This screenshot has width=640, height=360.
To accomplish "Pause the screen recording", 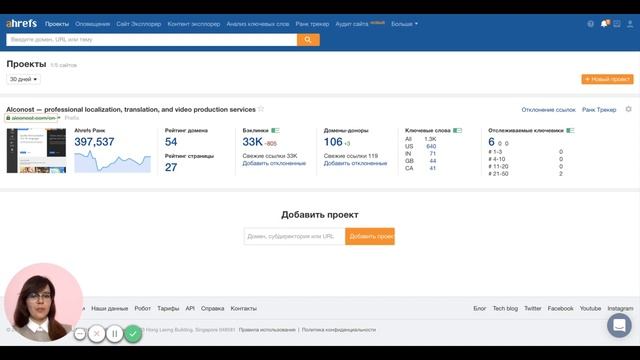I will click(115, 333).
